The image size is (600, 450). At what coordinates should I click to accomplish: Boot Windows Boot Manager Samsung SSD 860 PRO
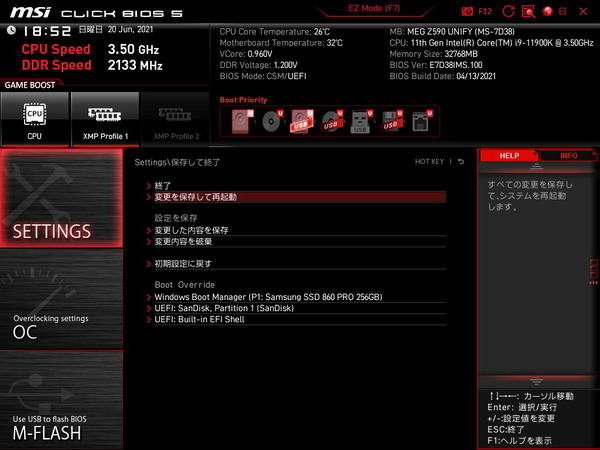coord(296,297)
